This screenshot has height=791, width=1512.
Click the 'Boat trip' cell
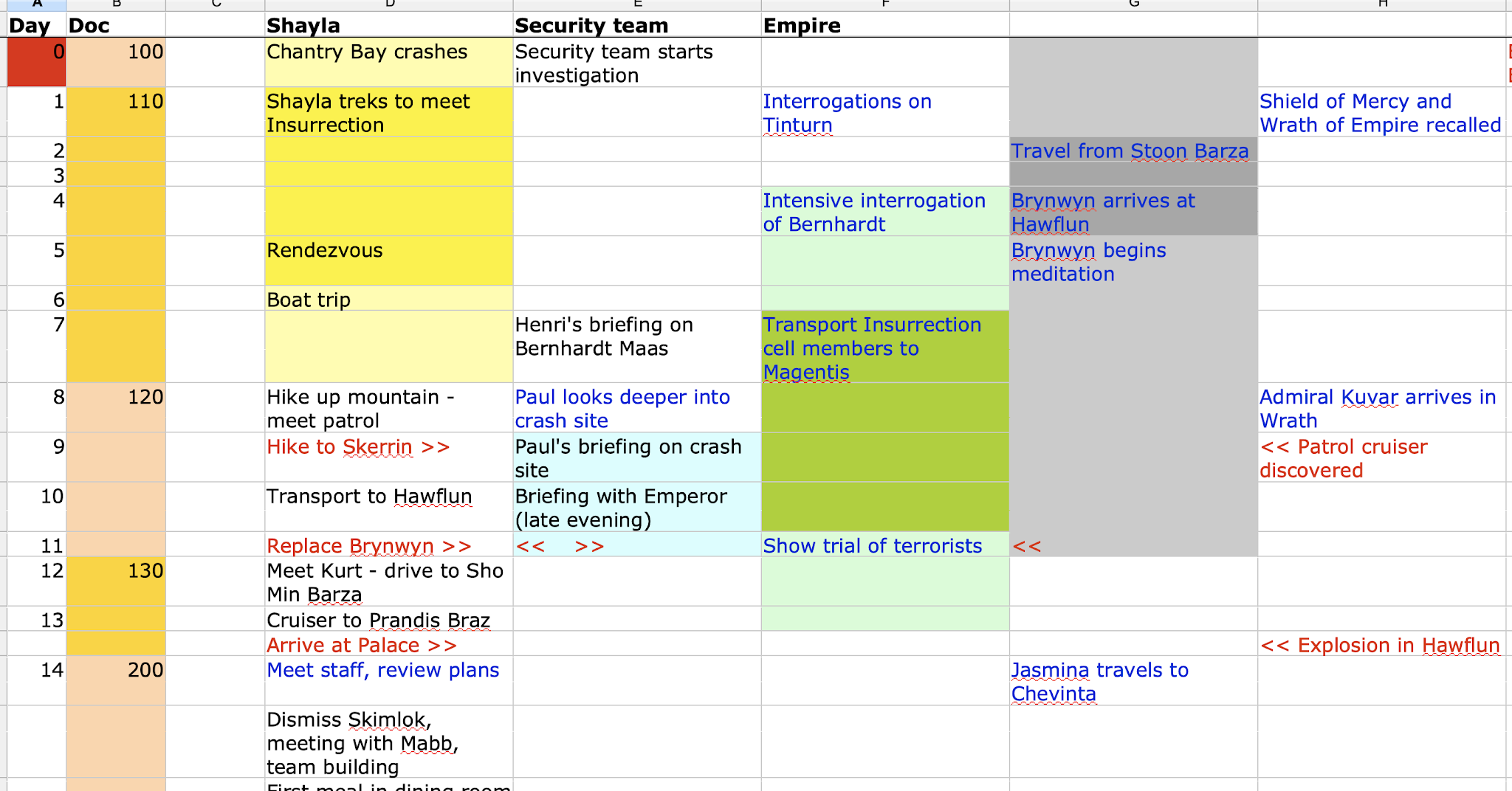(389, 298)
